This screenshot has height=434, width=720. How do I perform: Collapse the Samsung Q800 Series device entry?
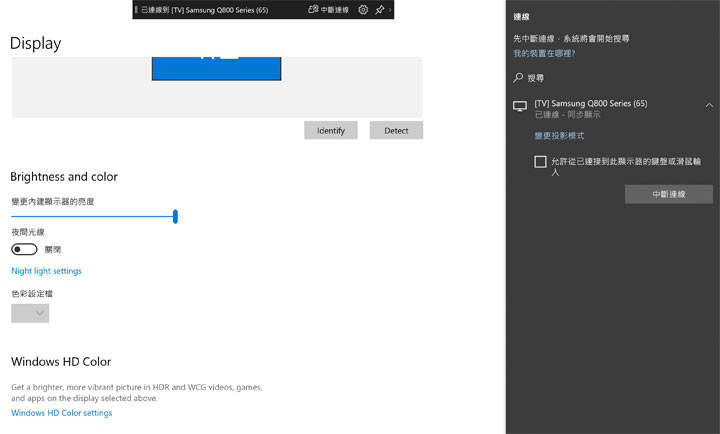click(x=709, y=105)
